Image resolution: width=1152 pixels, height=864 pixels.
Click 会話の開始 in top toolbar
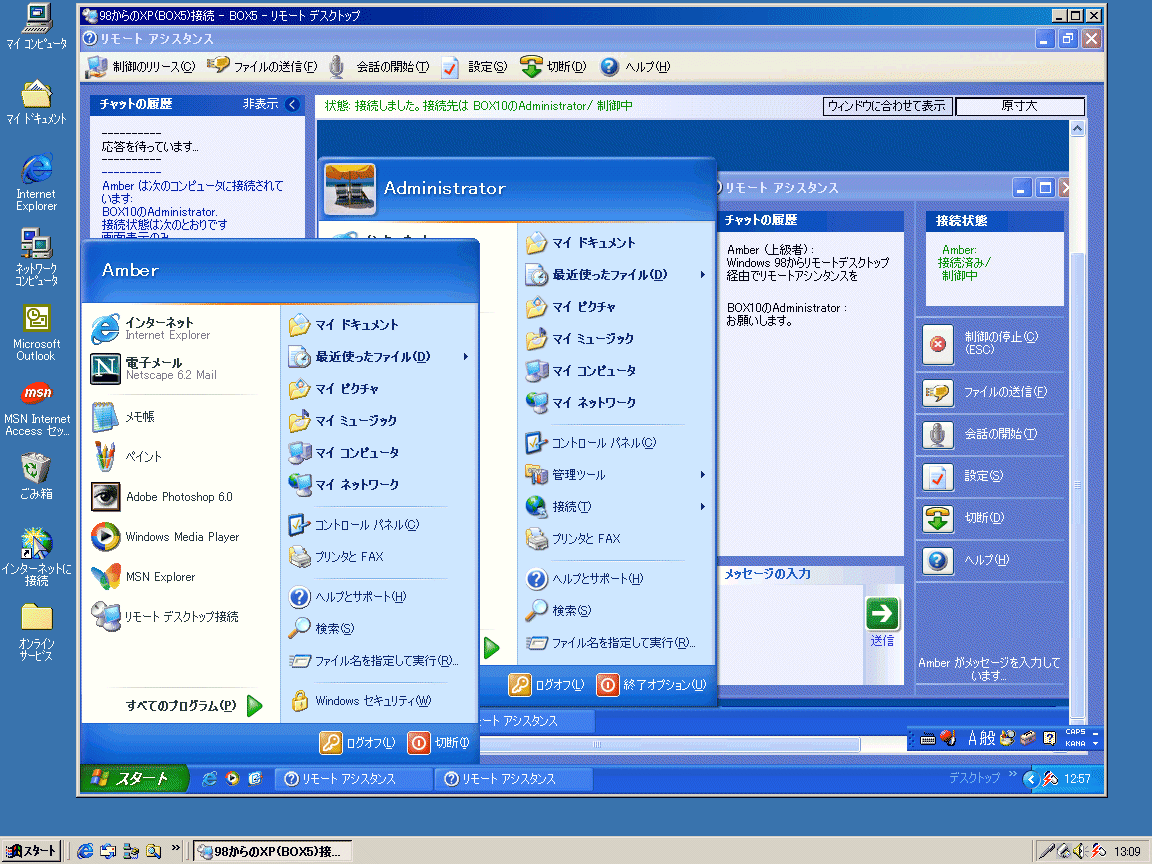pos(379,67)
